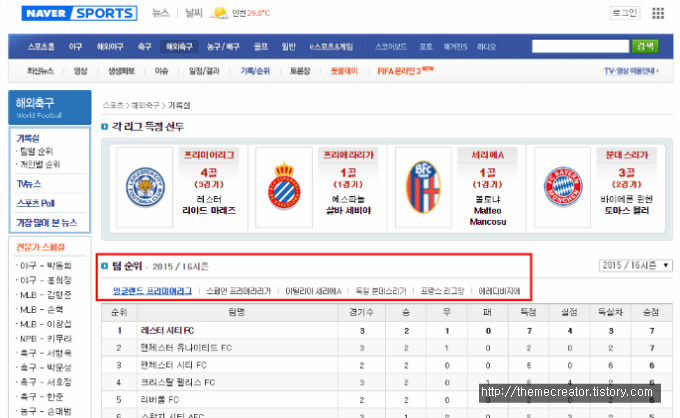Open 기록/순위 submenu item
Image resolution: width=680 pixels, height=418 pixels.
pyautogui.click(x=255, y=71)
